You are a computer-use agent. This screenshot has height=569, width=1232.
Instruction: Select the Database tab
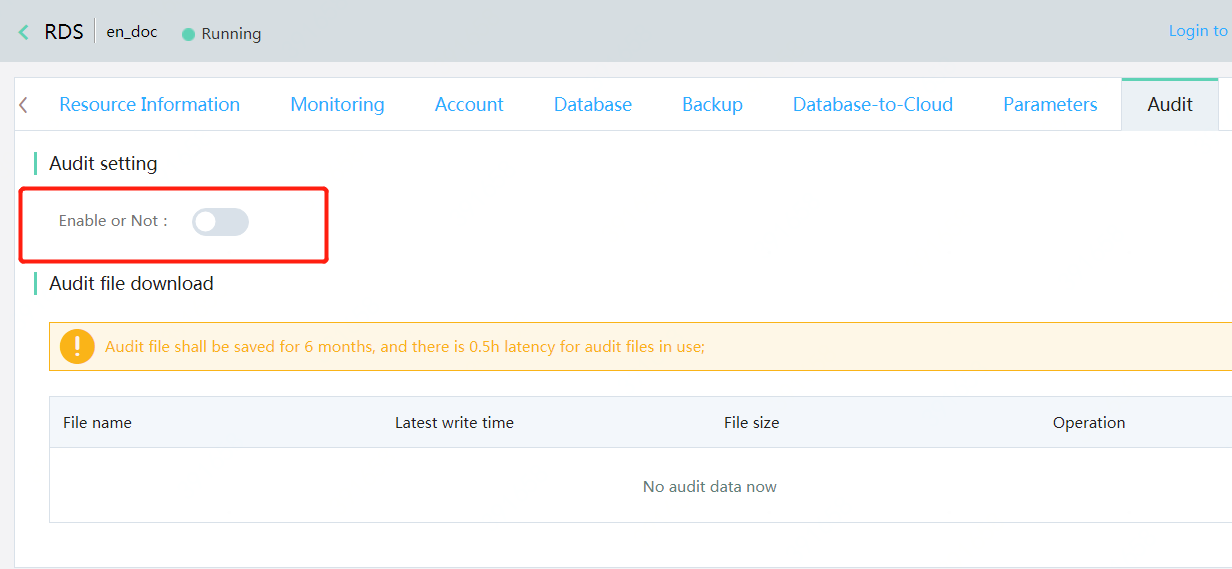pyautogui.click(x=593, y=104)
